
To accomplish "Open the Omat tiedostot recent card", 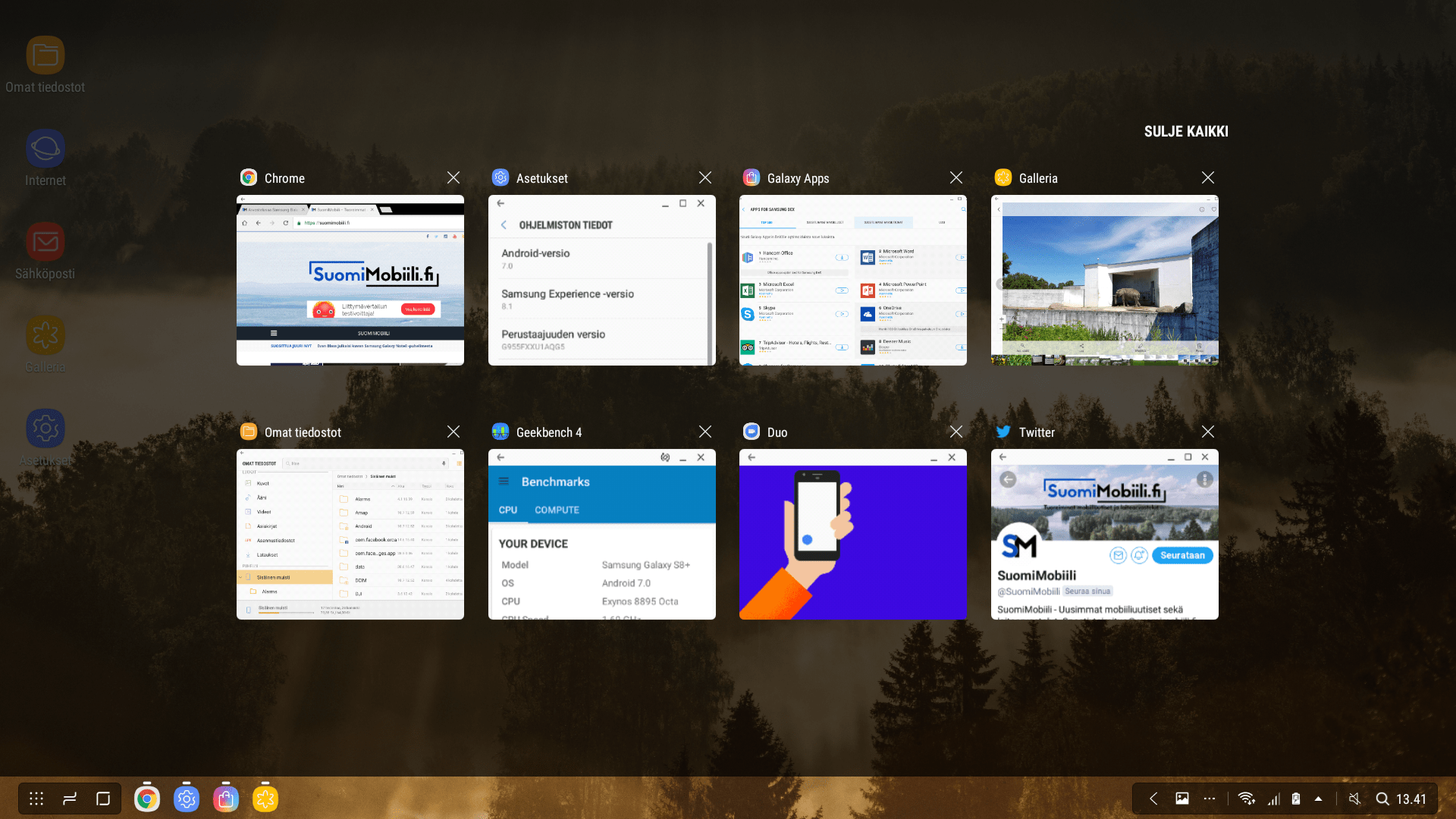I will 350,535.
